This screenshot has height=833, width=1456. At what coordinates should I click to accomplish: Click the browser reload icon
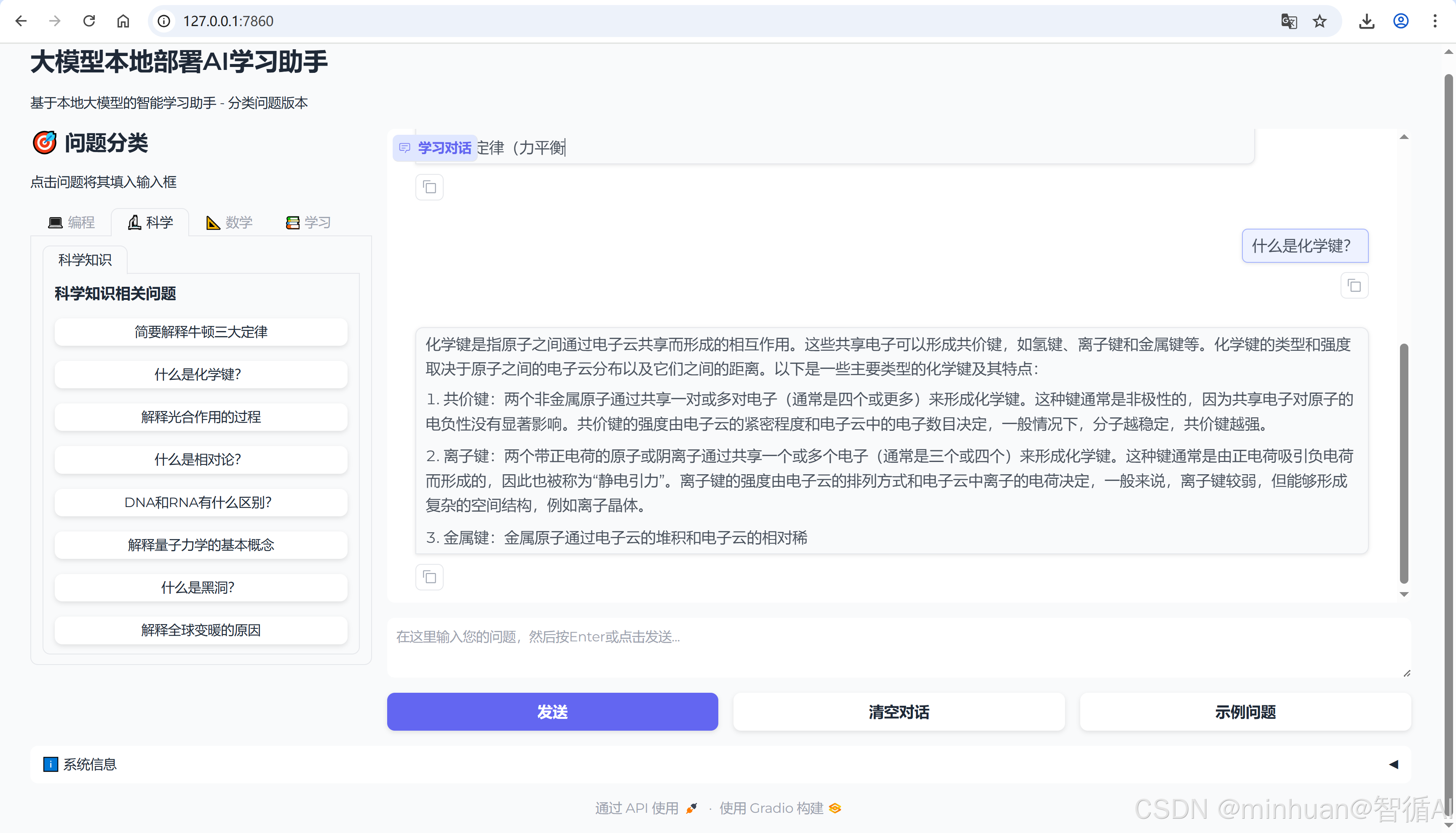[x=89, y=21]
